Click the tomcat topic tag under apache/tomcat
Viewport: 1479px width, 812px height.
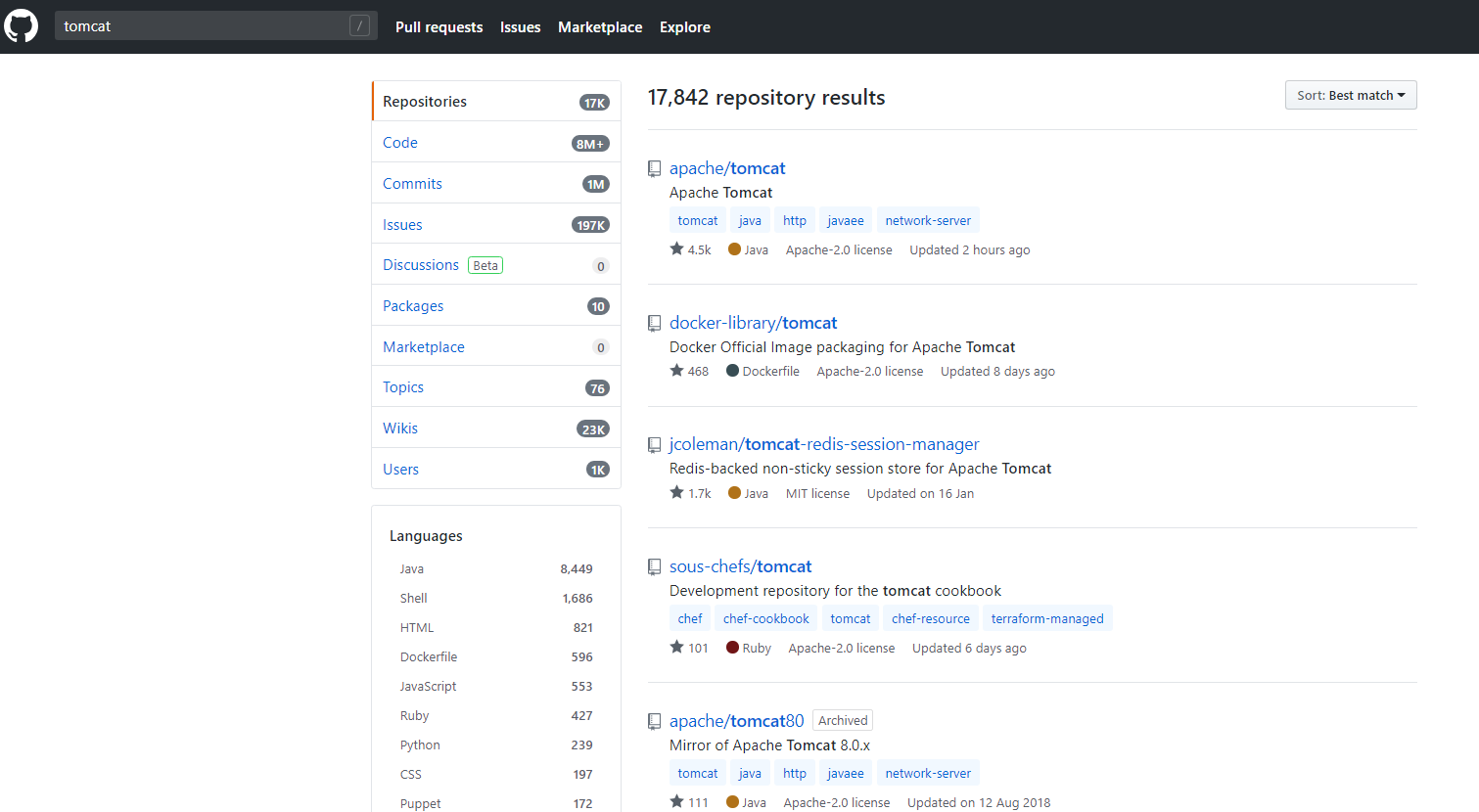[698, 221]
